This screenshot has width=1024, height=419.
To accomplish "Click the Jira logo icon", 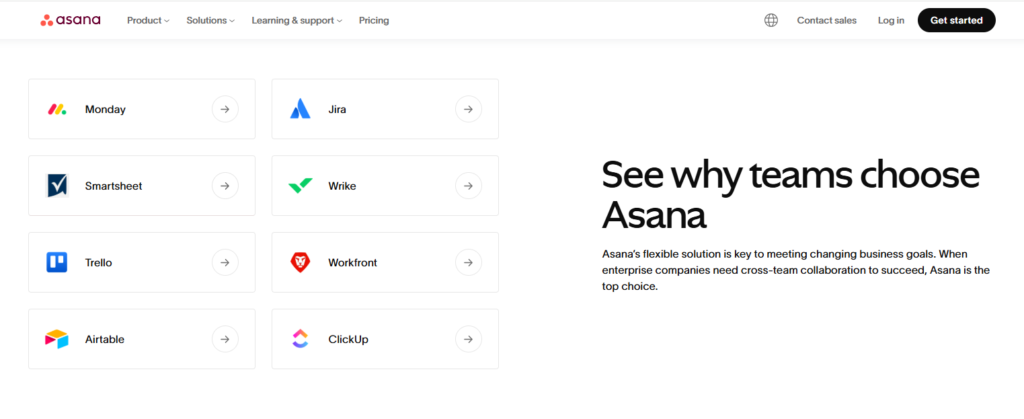I will 300,109.
